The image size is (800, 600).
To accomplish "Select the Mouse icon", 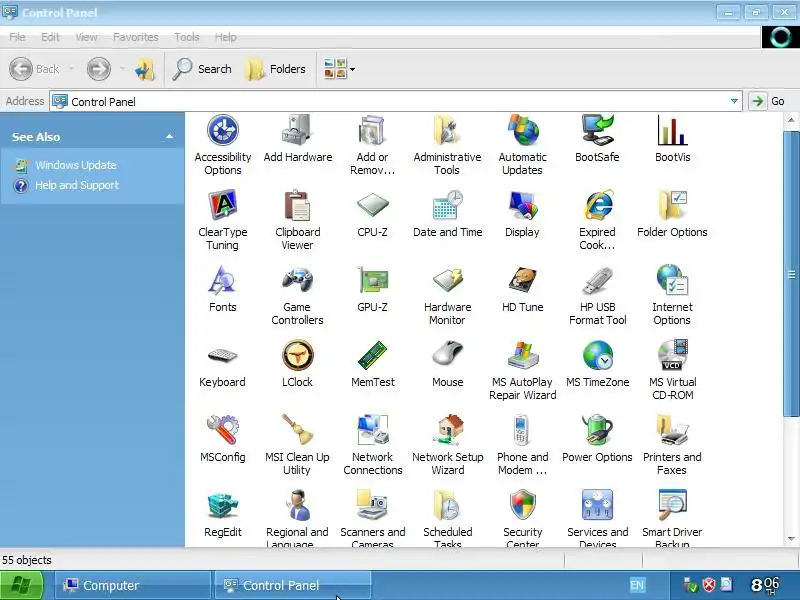I will [x=447, y=355].
